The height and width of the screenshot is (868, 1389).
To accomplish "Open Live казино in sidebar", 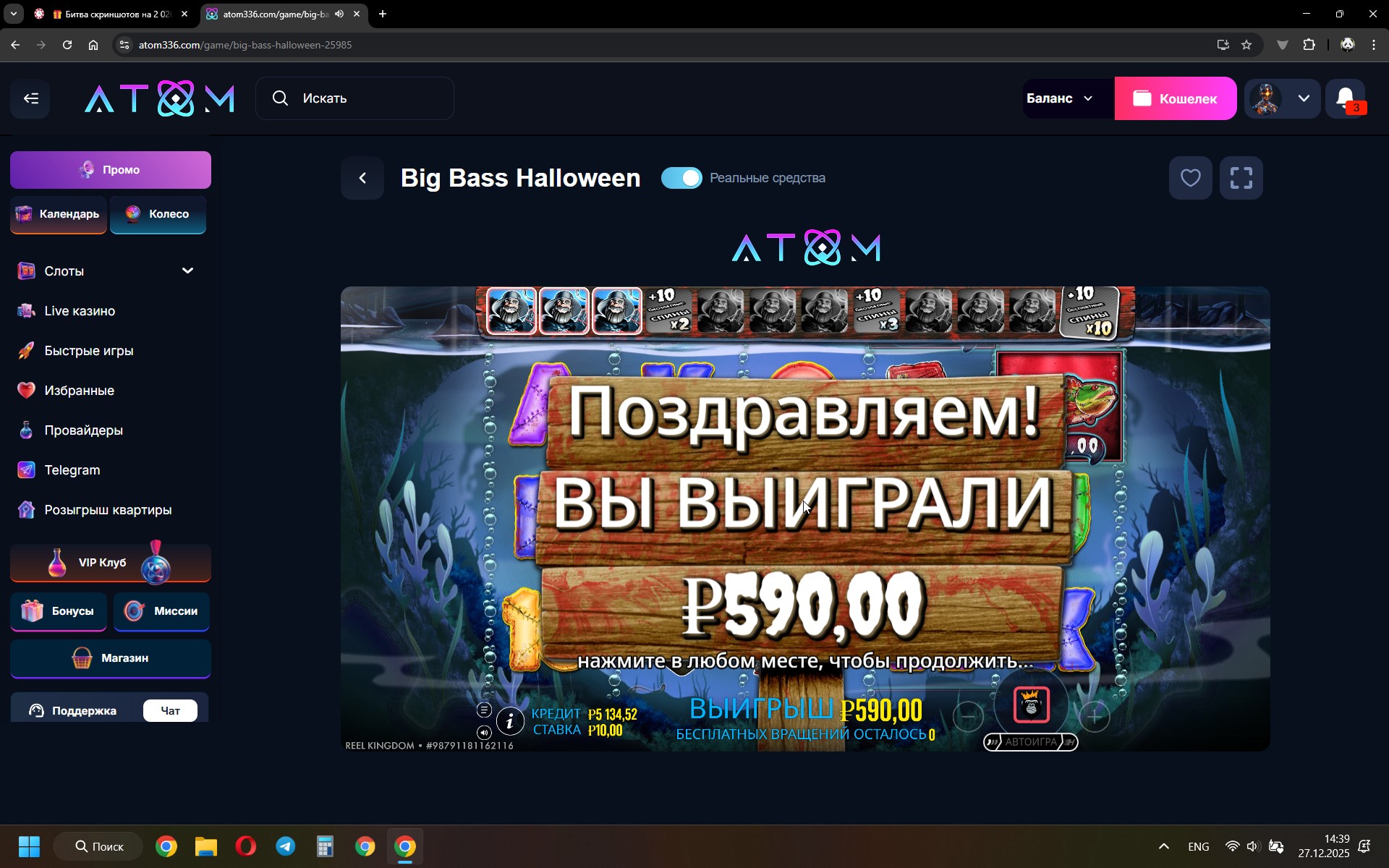I will pos(80,311).
